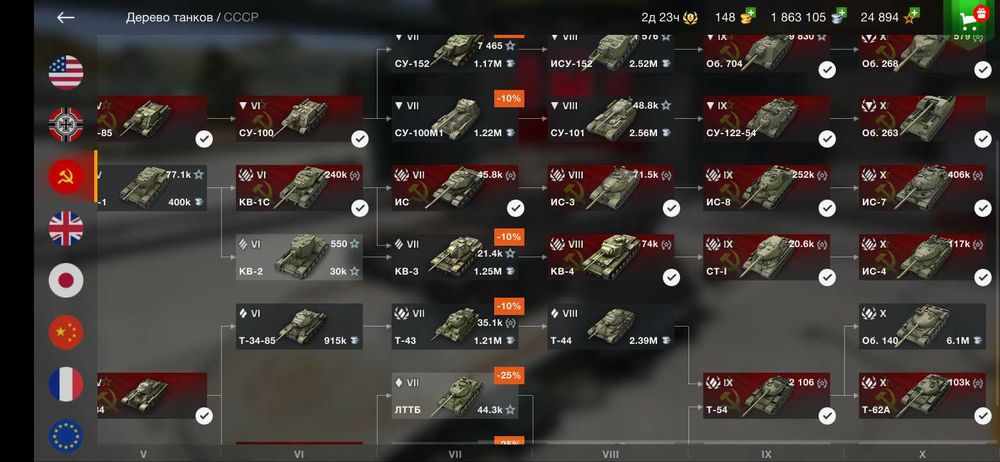Click the checkmark on the ИС-3 card
This screenshot has height=462, width=1000.
[x=671, y=208]
